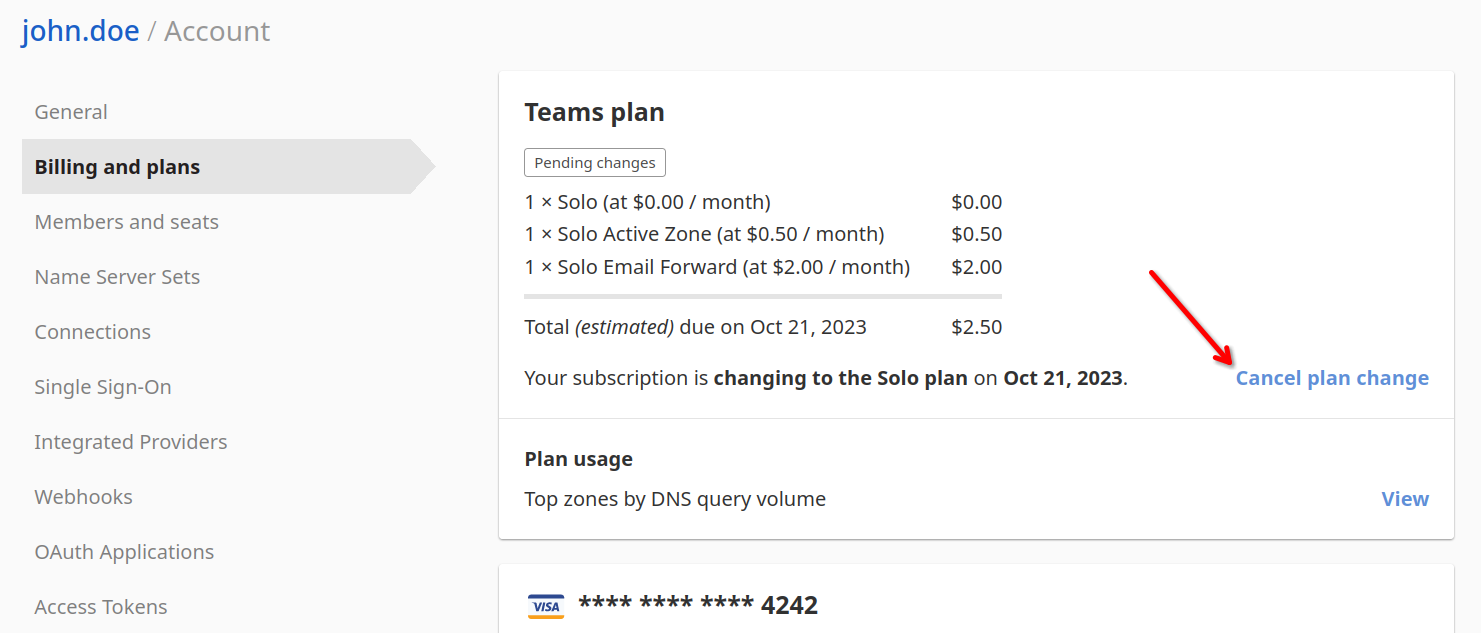The height and width of the screenshot is (633, 1481).
Task: Go to Single Sign-On settings
Action: point(103,386)
